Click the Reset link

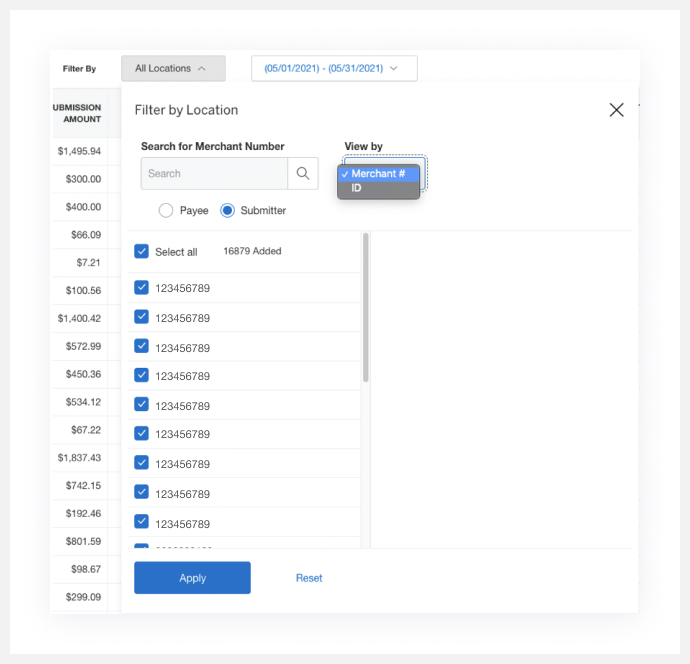pos(309,578)
